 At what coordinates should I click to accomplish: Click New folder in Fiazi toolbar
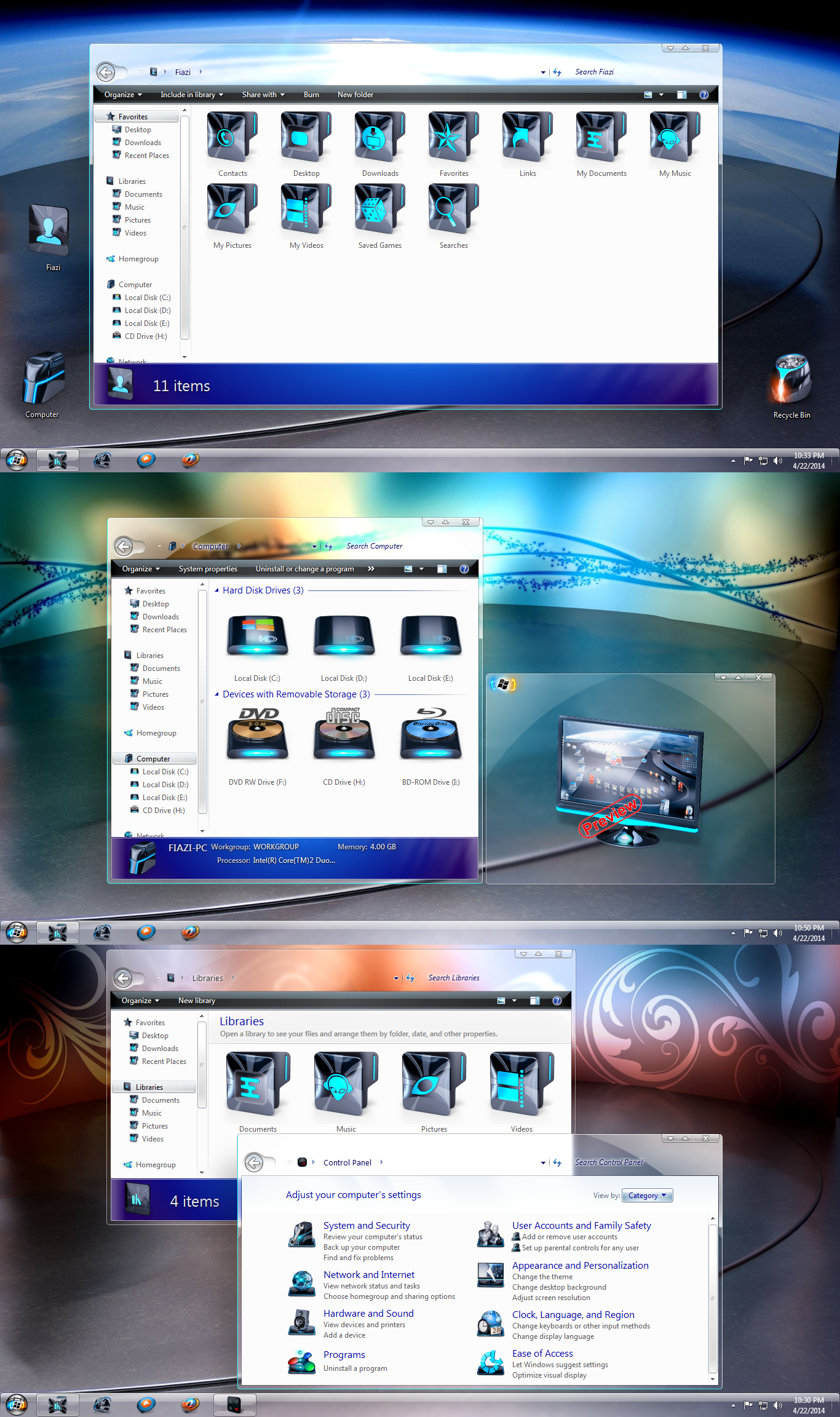[355, 95]
